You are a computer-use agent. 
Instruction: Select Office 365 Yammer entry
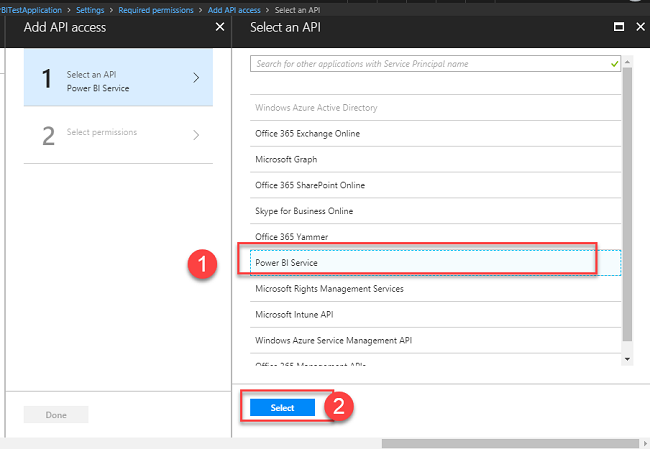click(x=291, y=236)
